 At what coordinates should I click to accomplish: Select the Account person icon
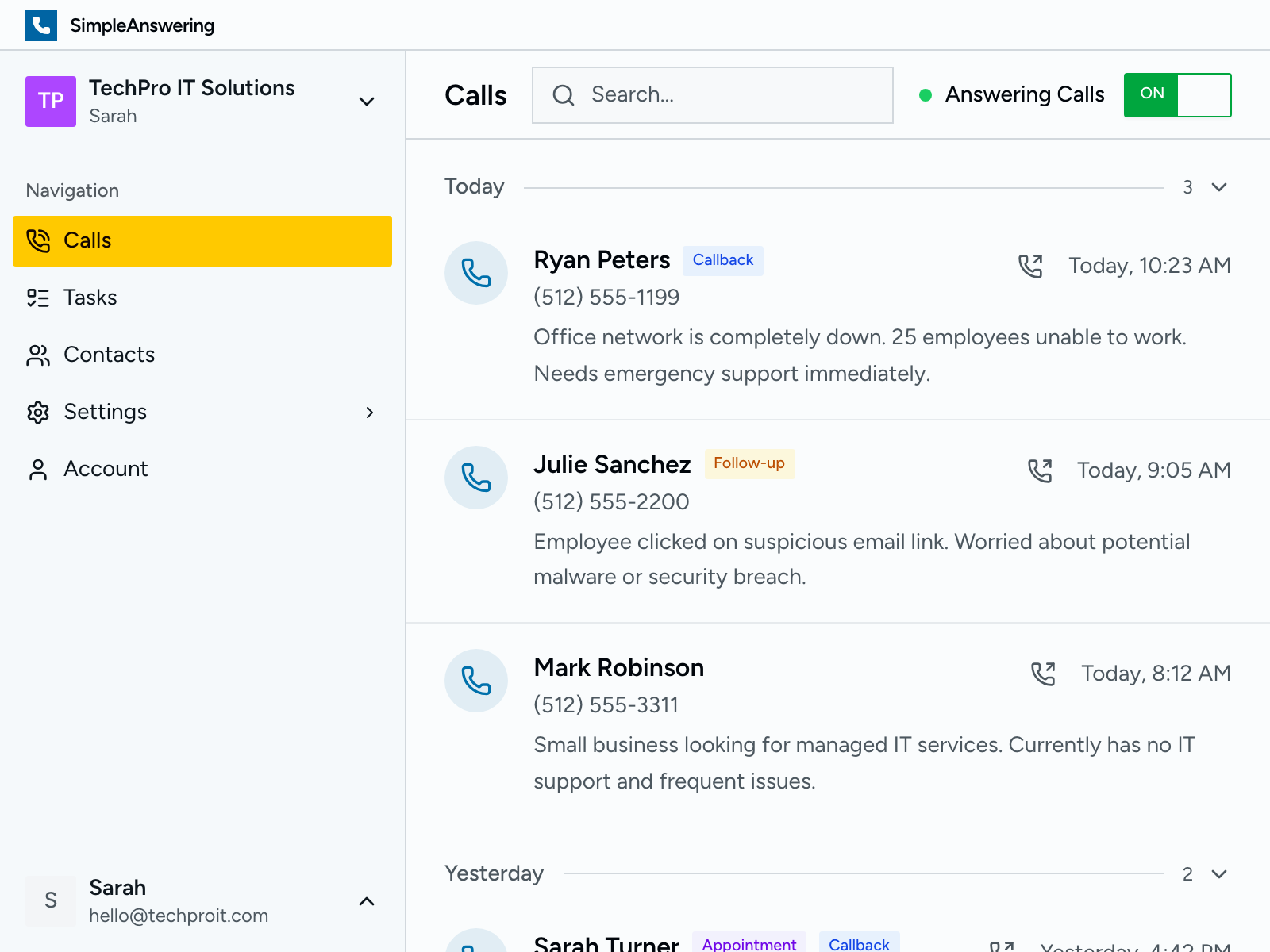tap(37, 469)
